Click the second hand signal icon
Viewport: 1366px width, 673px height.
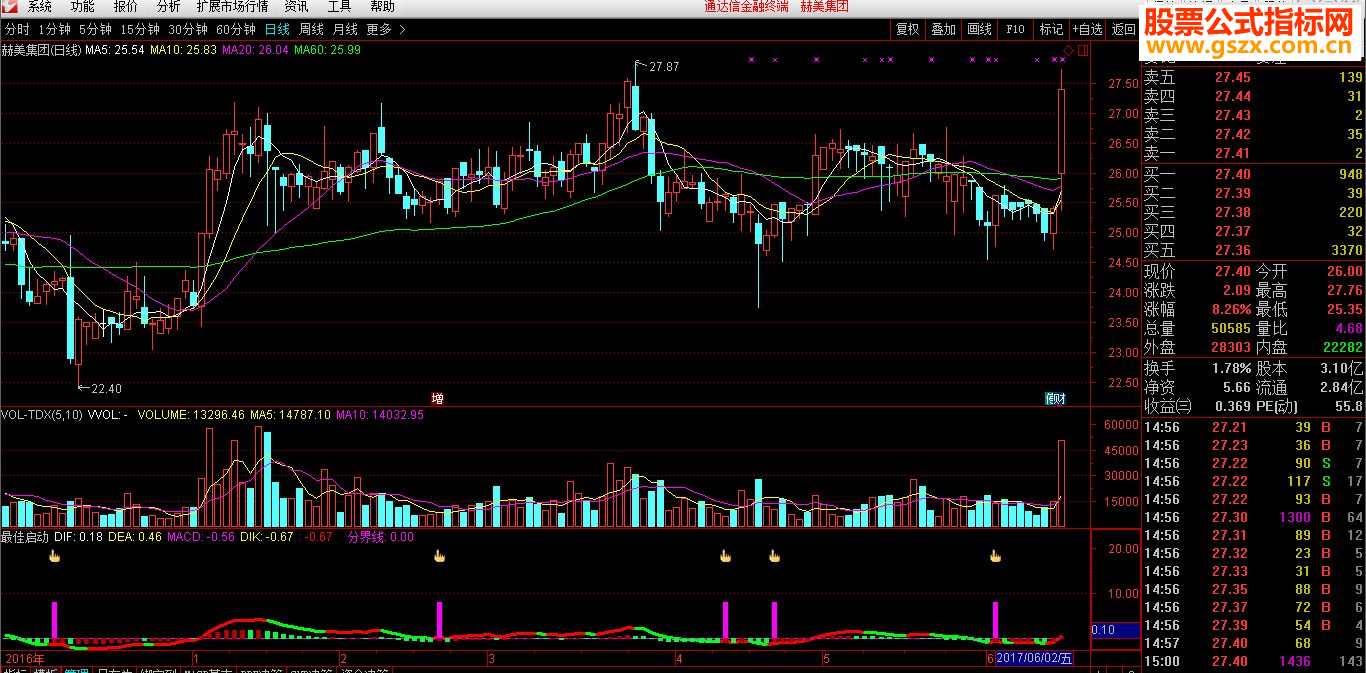click(438, 556)
